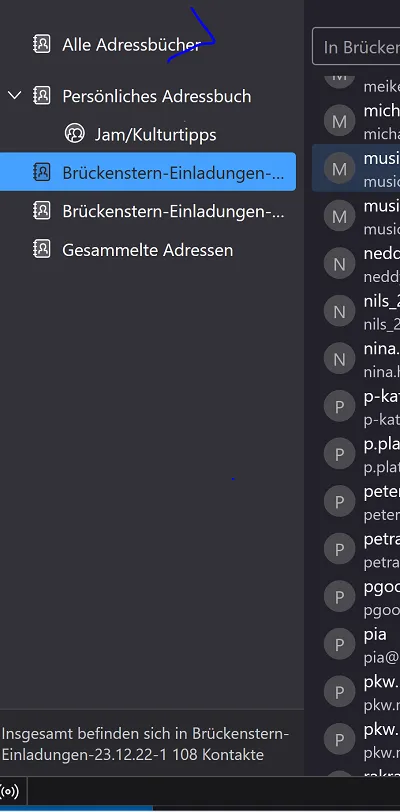Screen dimensions: 400x812
Task: Select the nina contact entry
Action: (x=356, y=359)
